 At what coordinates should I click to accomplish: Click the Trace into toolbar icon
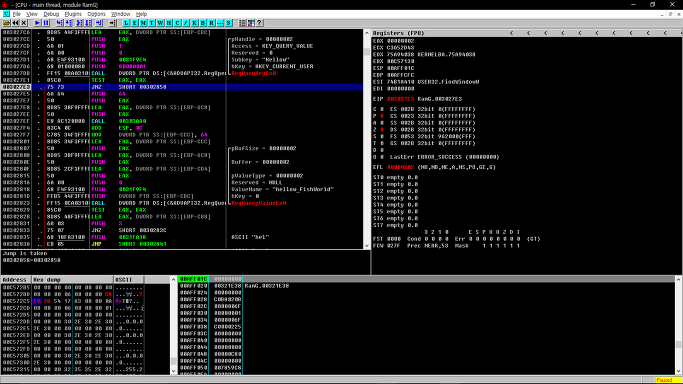80,23
